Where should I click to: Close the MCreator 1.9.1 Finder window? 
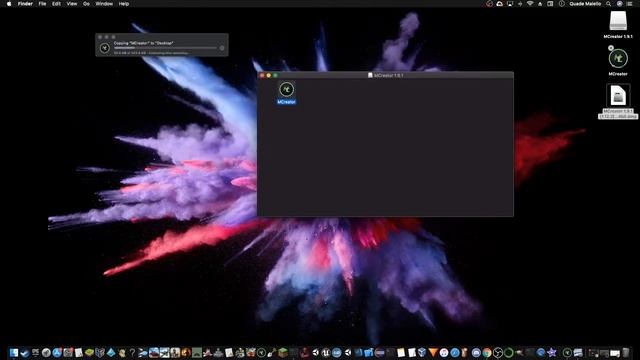point(262,75)
